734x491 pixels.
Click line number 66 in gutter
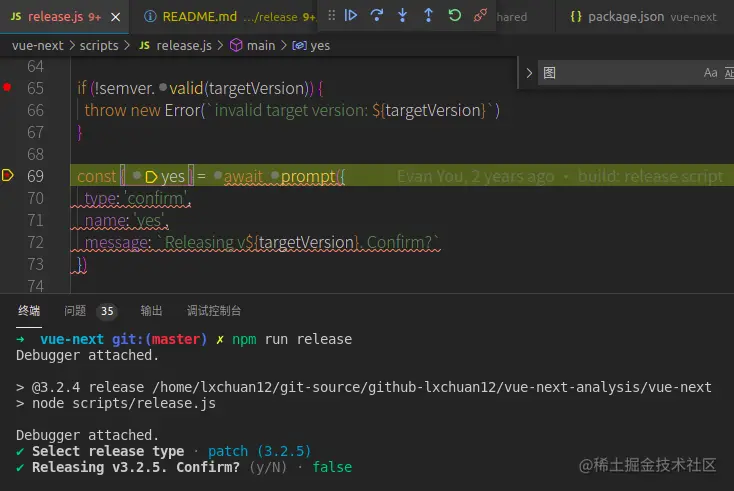(x=36, y=110)
